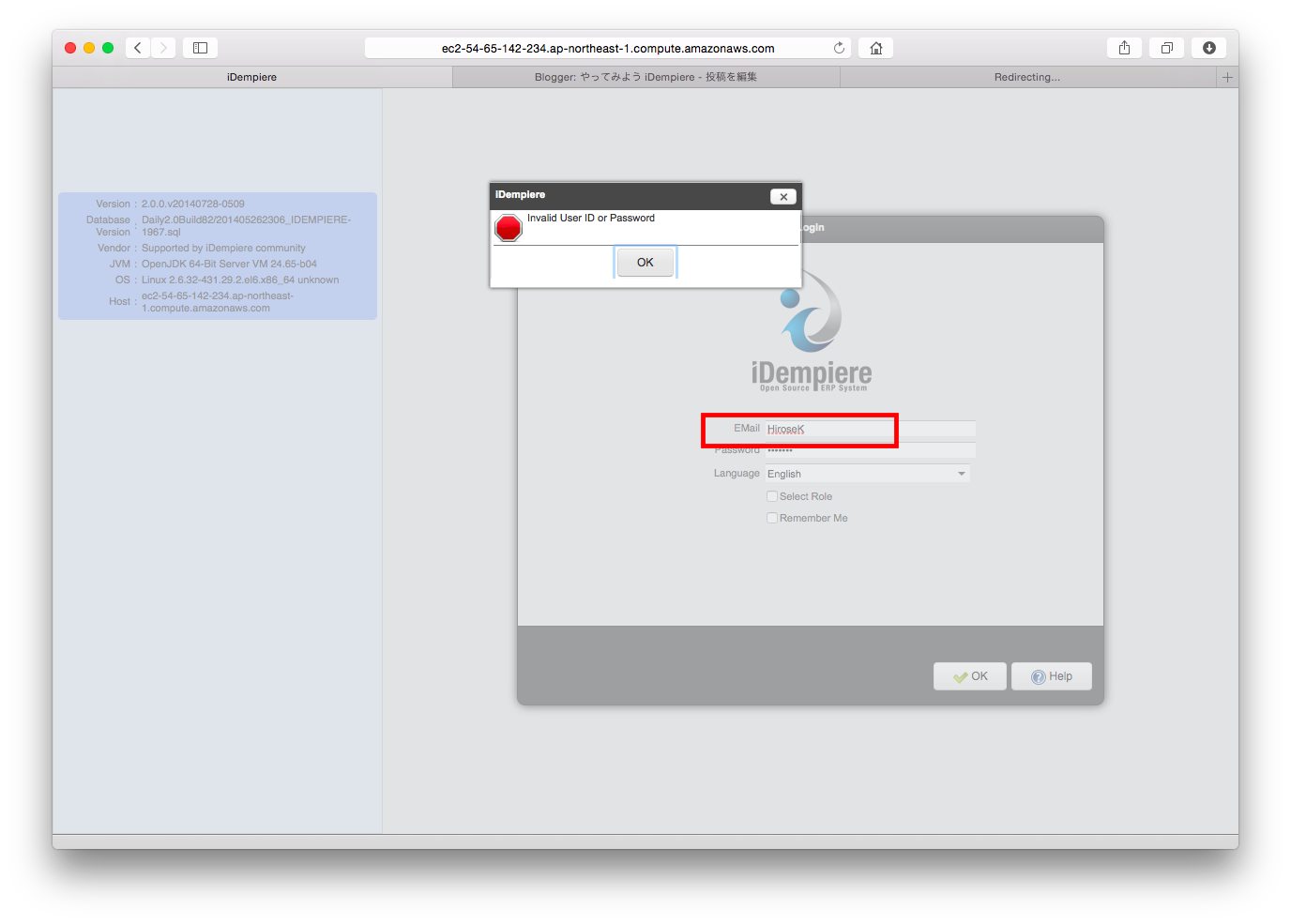Image resolution: width=1291 pixels, height=924 pixels.
Task: Switch to the iDempiere tab
Action: pyautogui.click(x=251, y=77)
